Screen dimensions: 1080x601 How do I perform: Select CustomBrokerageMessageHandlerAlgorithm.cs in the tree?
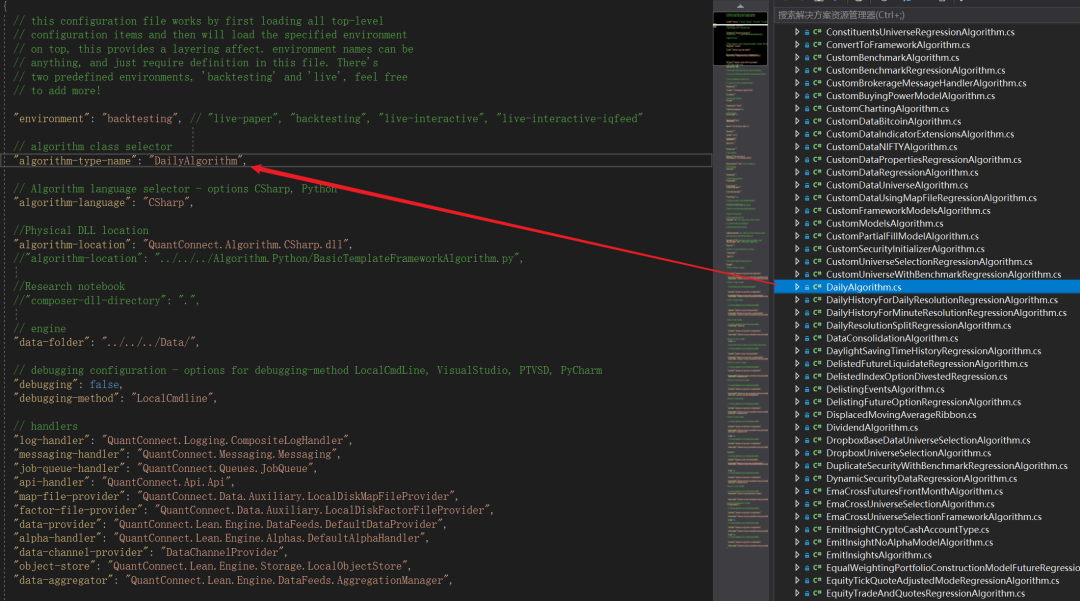pyautogui.click(x=926, y=83)
